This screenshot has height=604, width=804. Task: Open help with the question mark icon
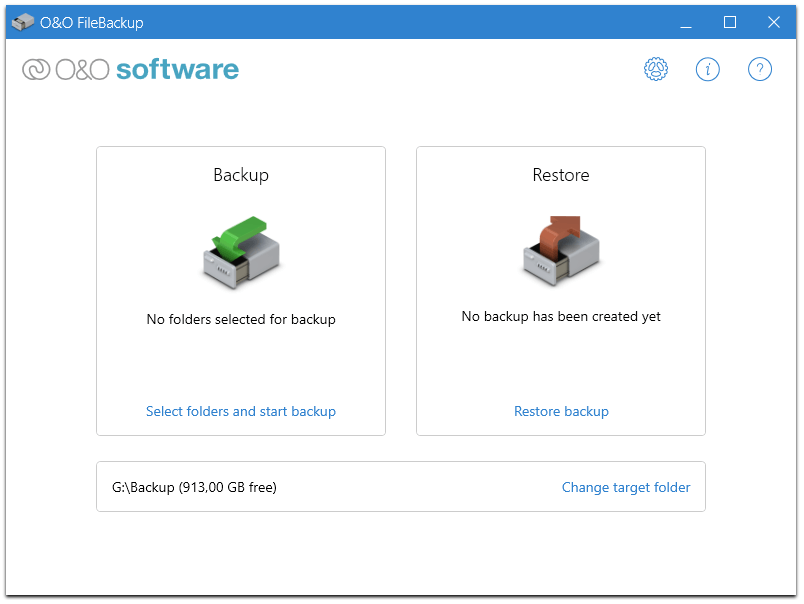[x=760, y=69]
